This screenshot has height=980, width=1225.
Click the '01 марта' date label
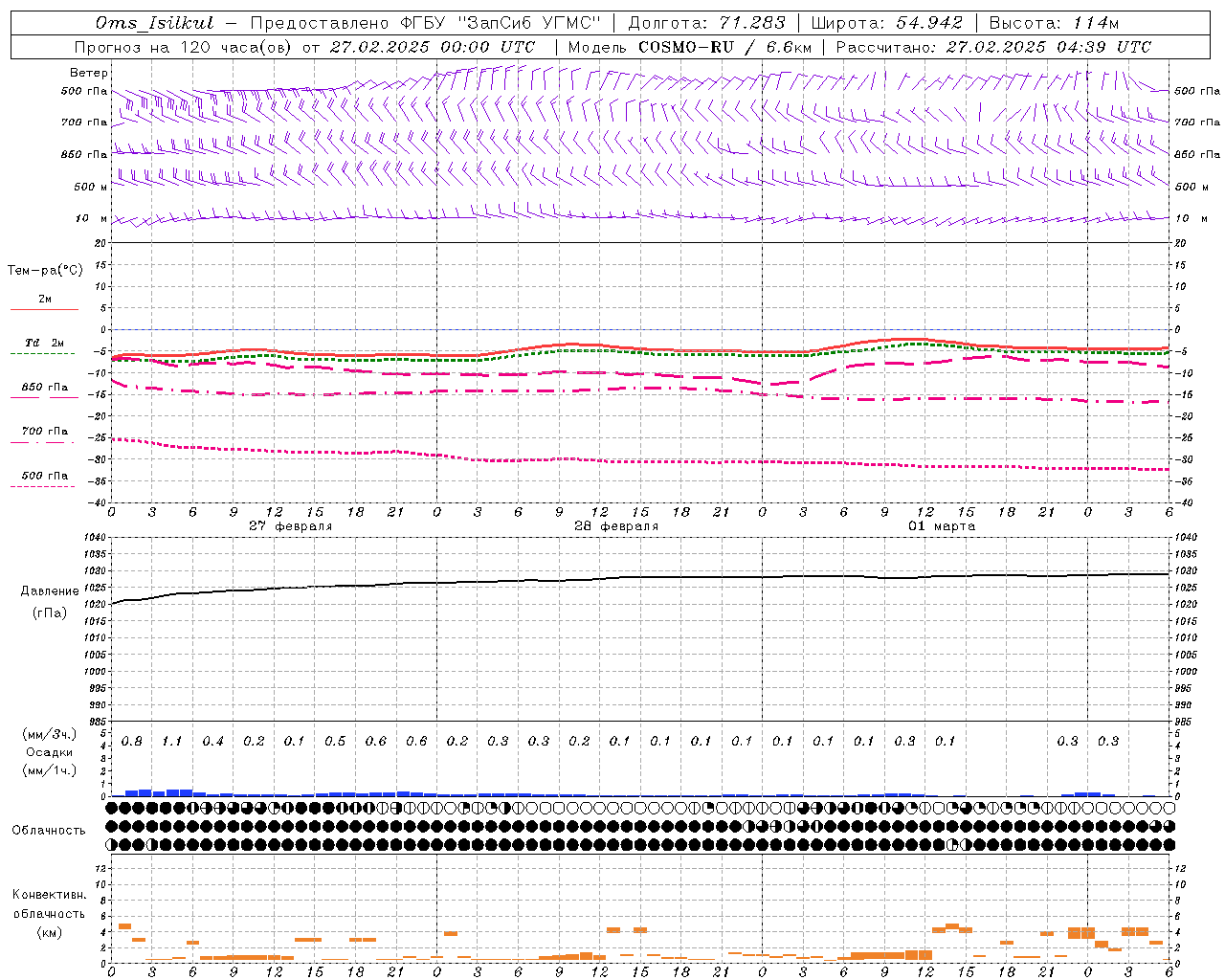pos(942,526)
